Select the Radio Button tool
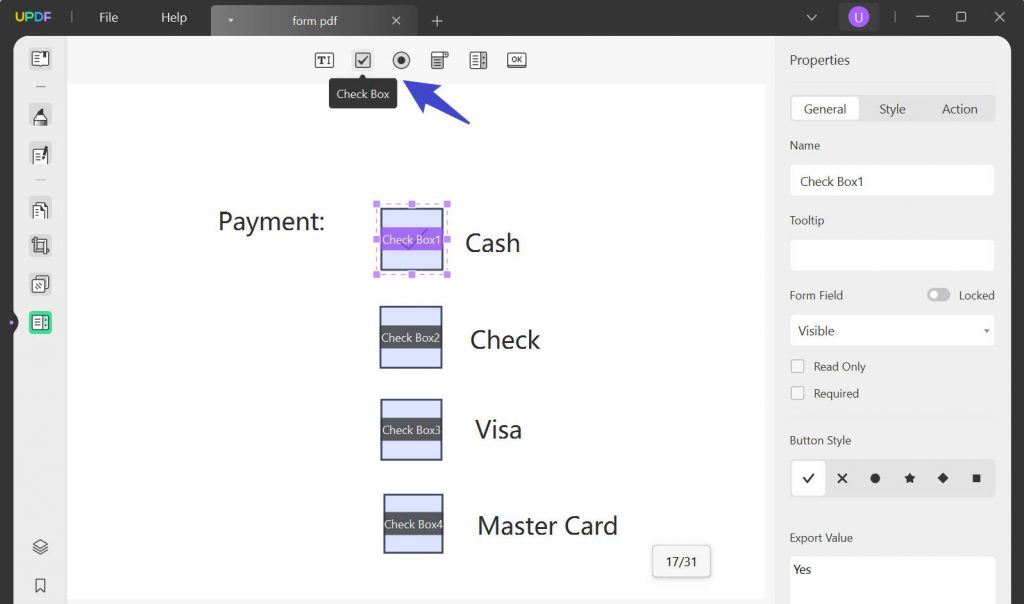This screenshot has width=1024, height=604. tap(401, 60)
